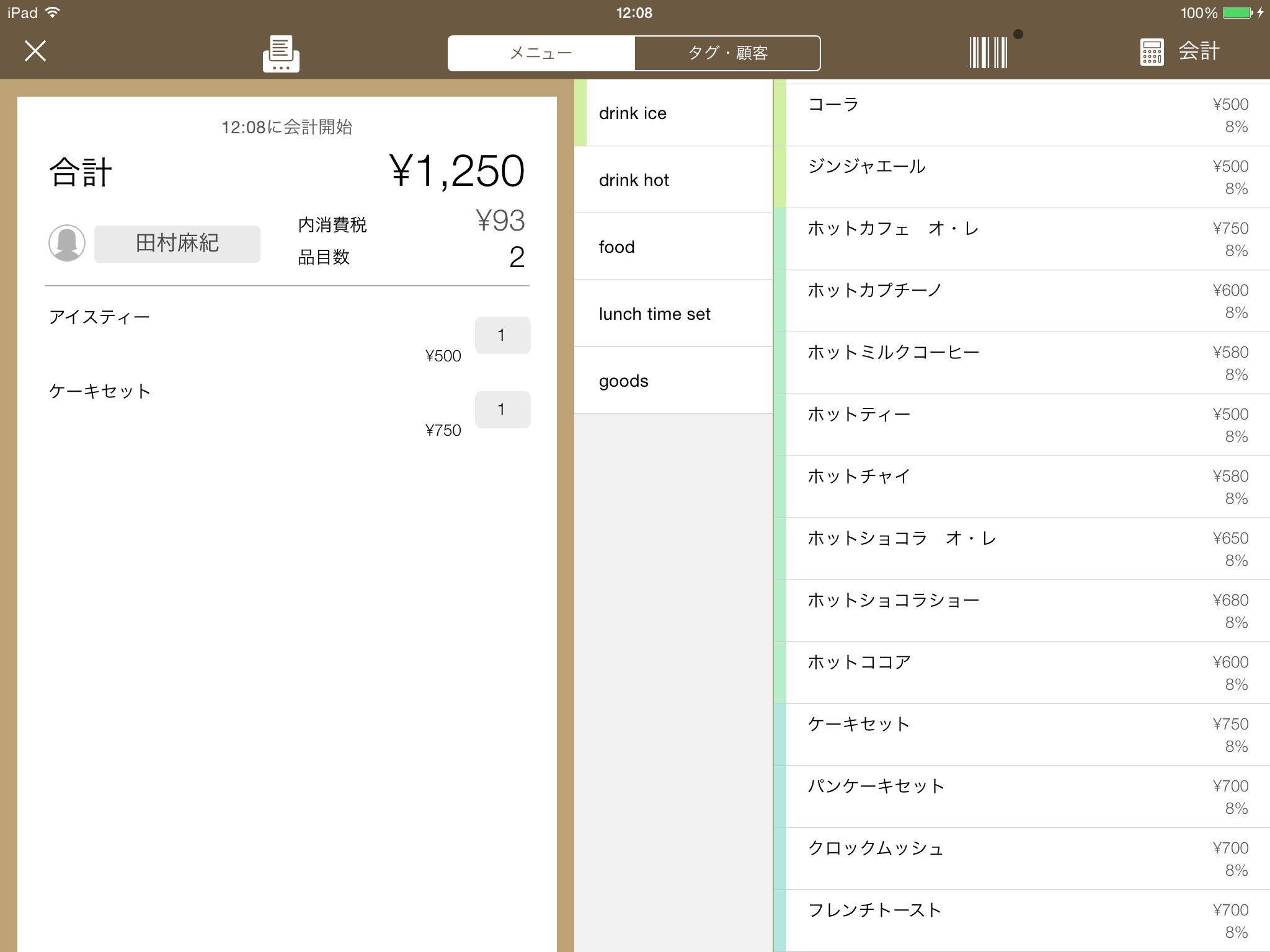The width and height of the screenshot is (1270, 952).
Task: Tap the receipt printer icon
Action: [x=281, y=53]
